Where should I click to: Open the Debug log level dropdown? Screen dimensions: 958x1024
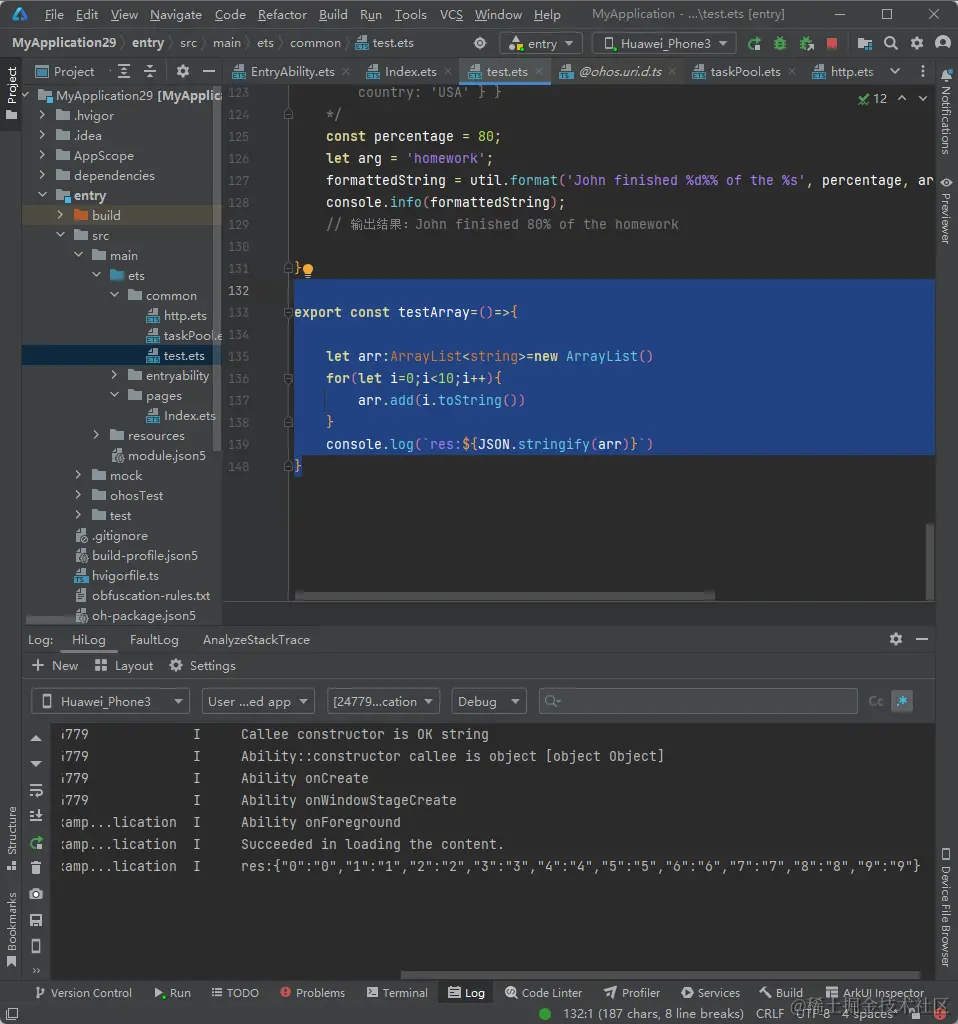(488, 701)
